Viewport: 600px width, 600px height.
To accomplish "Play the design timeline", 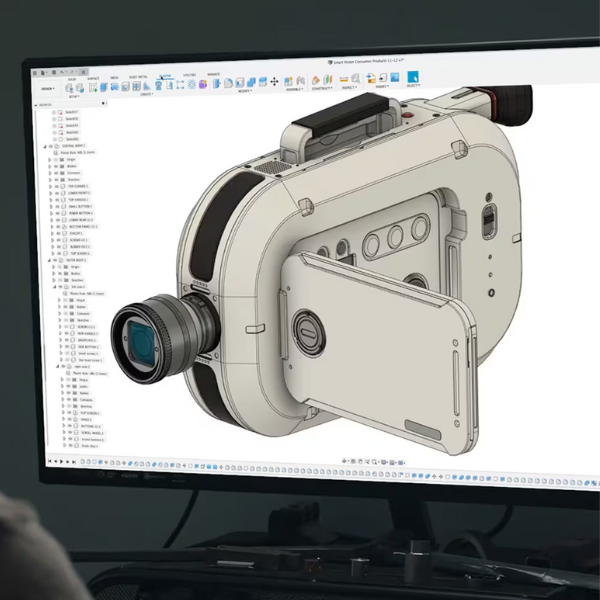I will pos(61,461).
